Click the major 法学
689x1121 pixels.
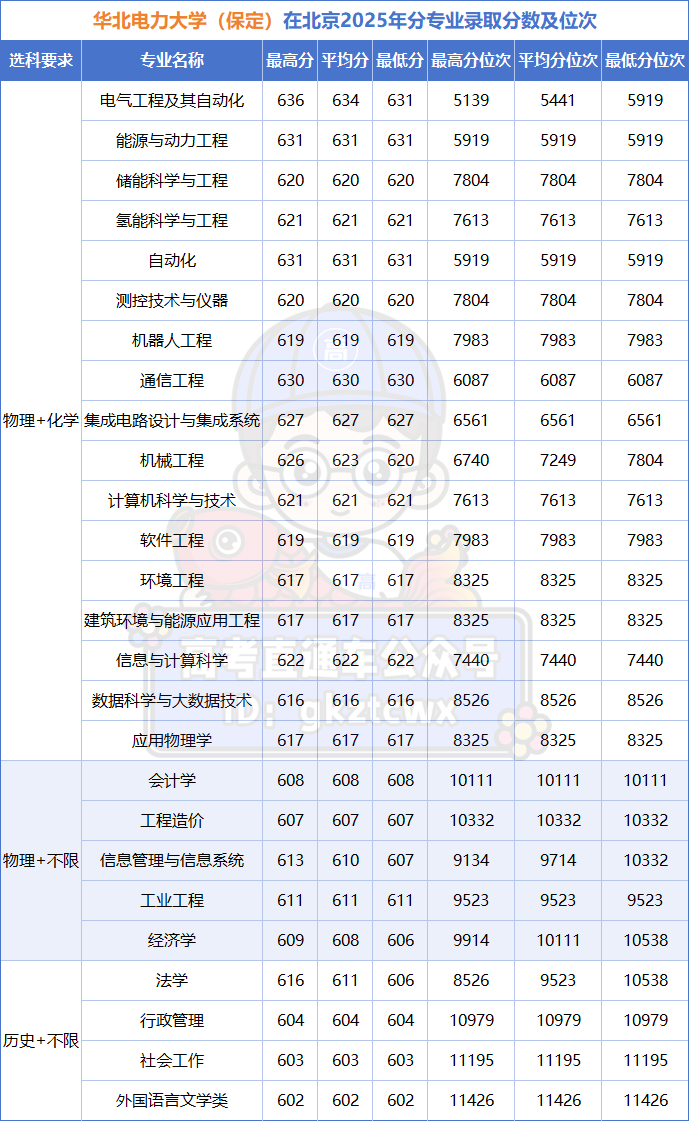[x=172, y=982]
